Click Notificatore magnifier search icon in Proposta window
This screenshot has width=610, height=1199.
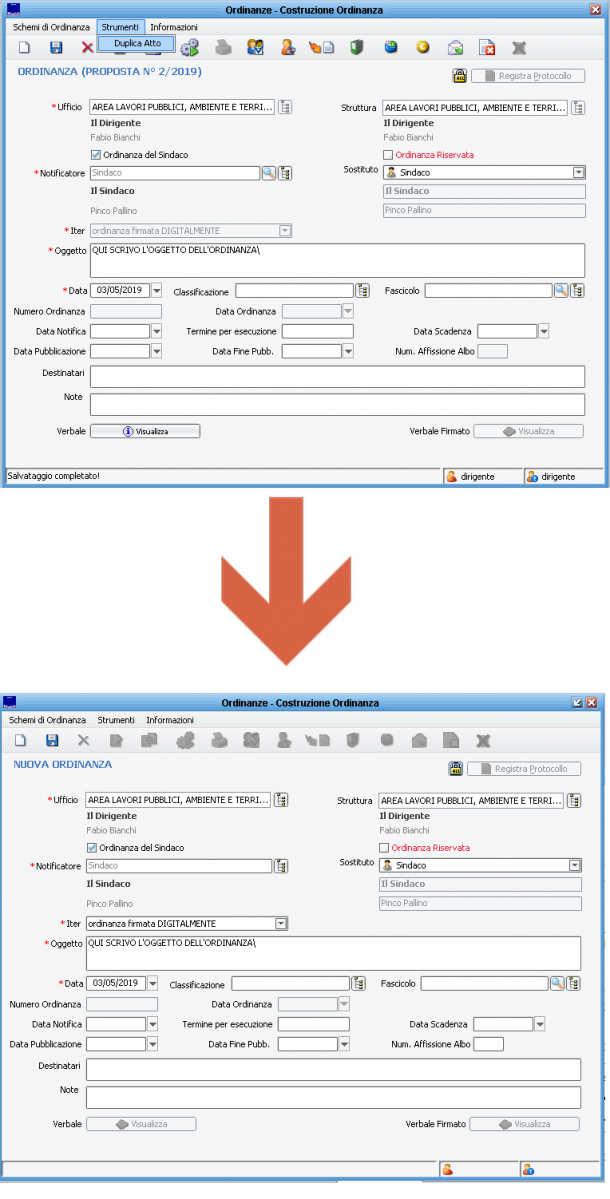click(x=268, y=174)
